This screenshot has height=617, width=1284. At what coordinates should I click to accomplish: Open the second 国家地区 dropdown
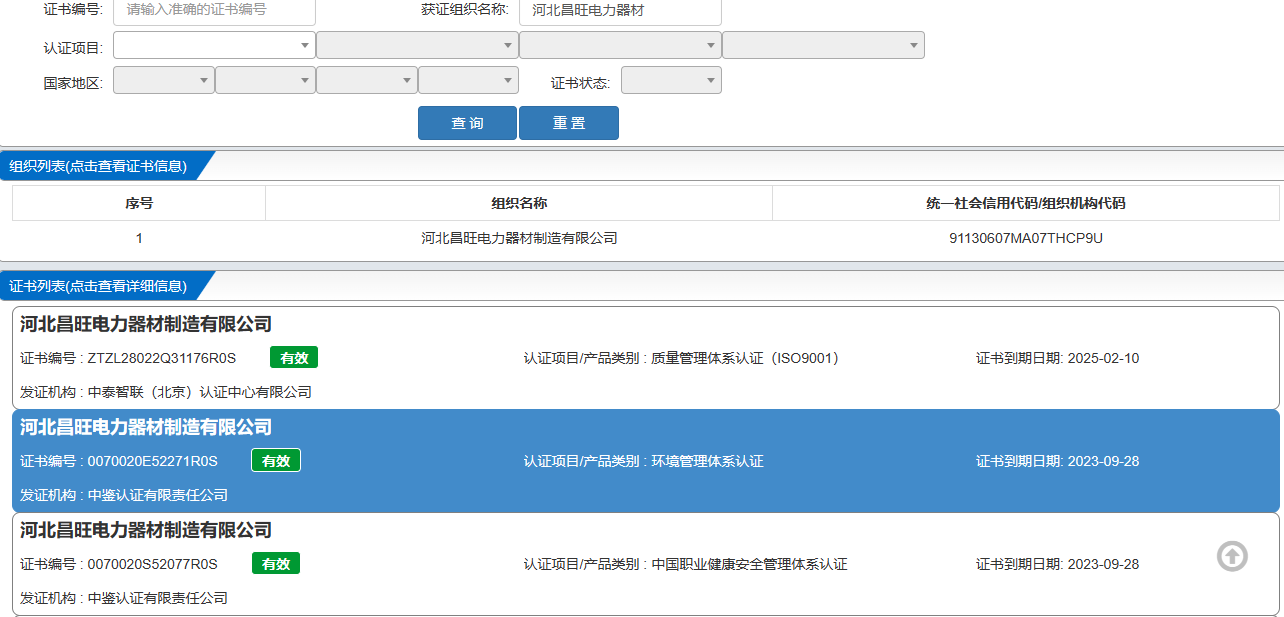tap(265, 80)
